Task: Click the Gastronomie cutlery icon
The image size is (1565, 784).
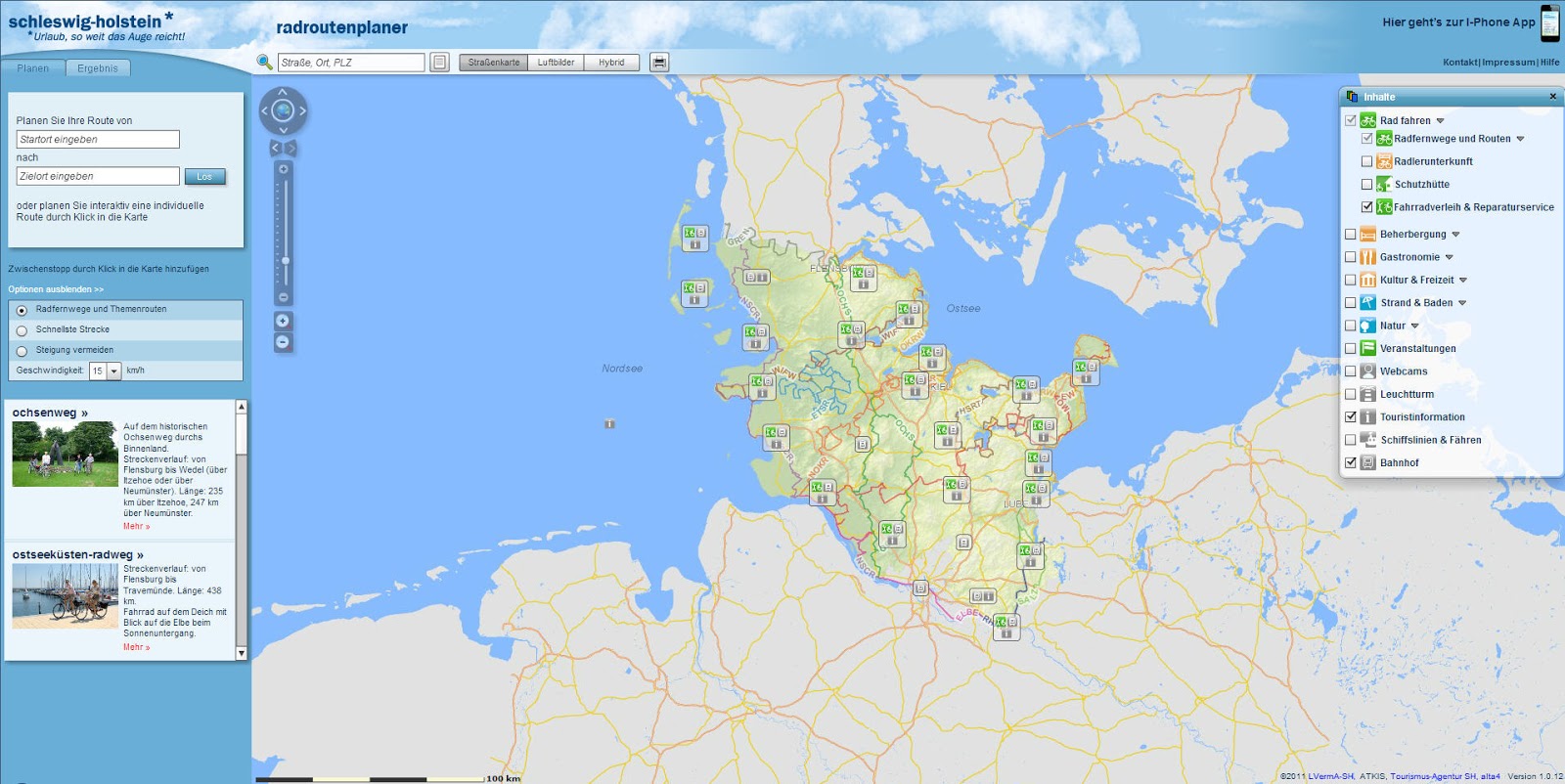Action: pyautogui.click(x=1368, y=257)
